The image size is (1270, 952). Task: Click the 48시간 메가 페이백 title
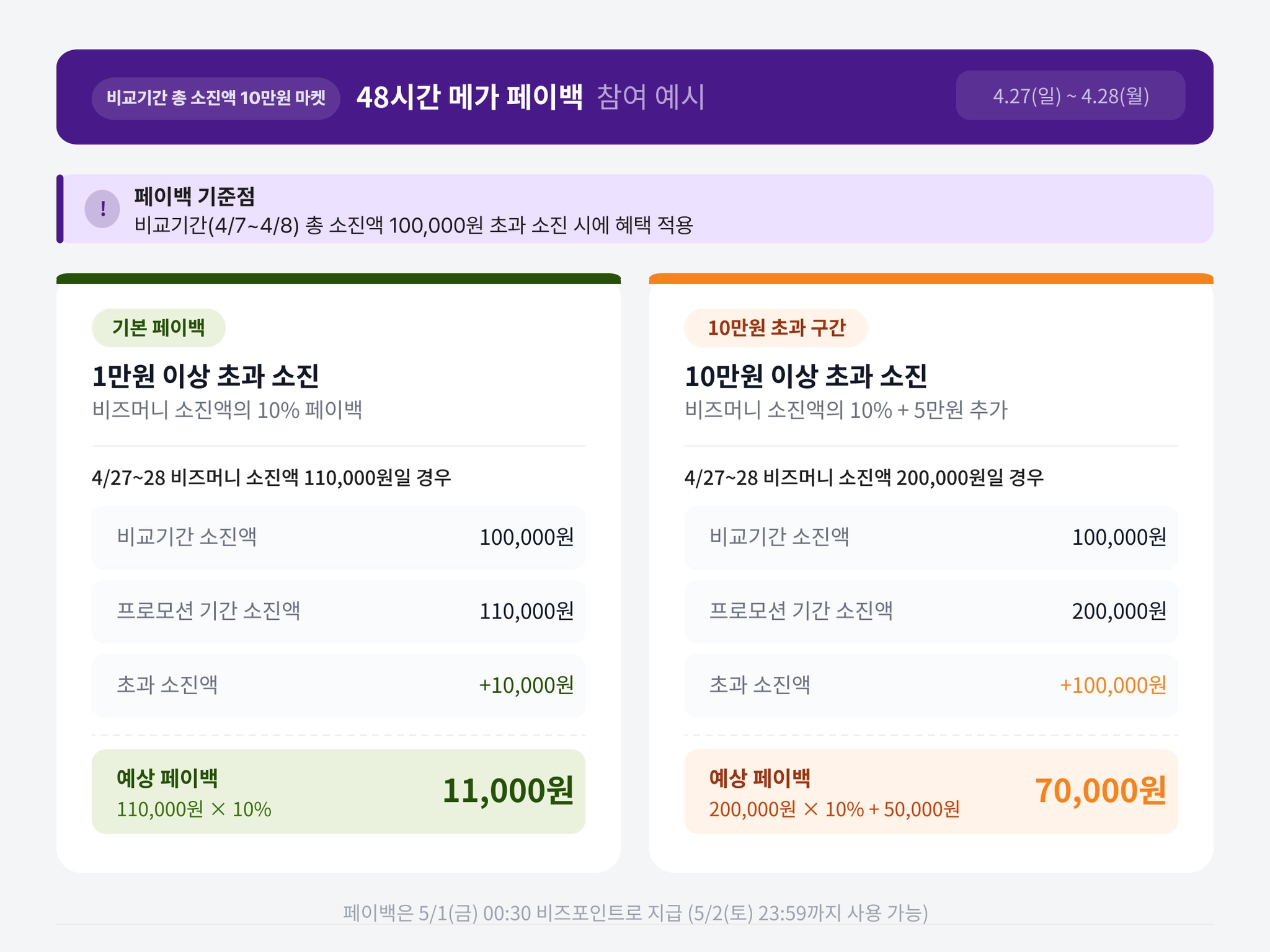469,97
